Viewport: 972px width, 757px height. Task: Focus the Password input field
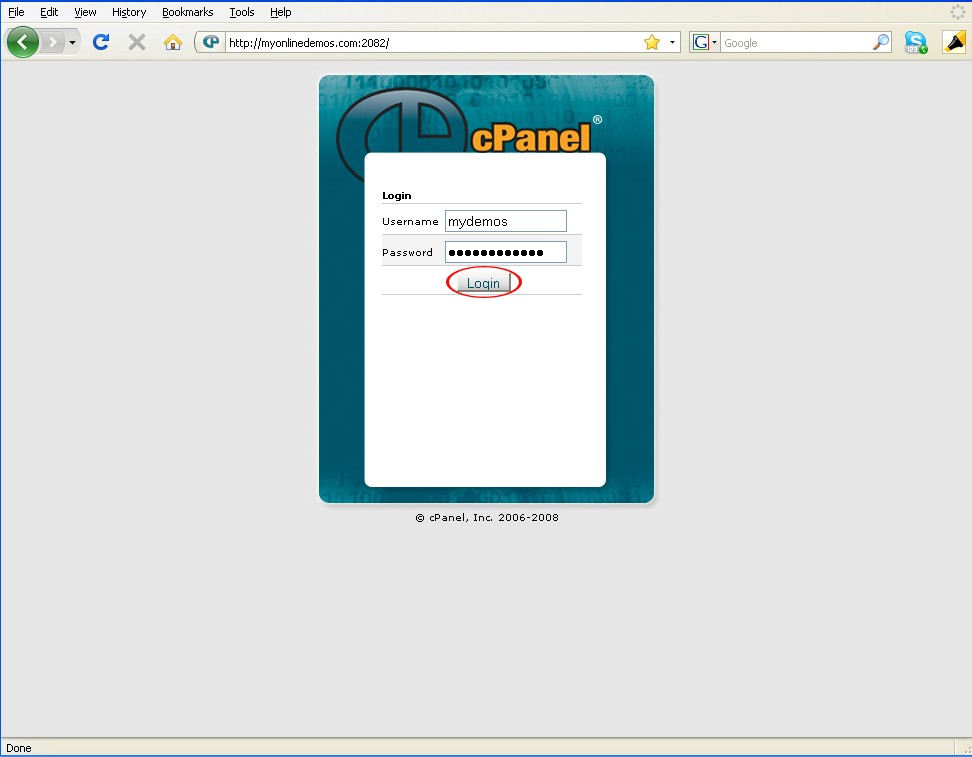coord(506,252)
